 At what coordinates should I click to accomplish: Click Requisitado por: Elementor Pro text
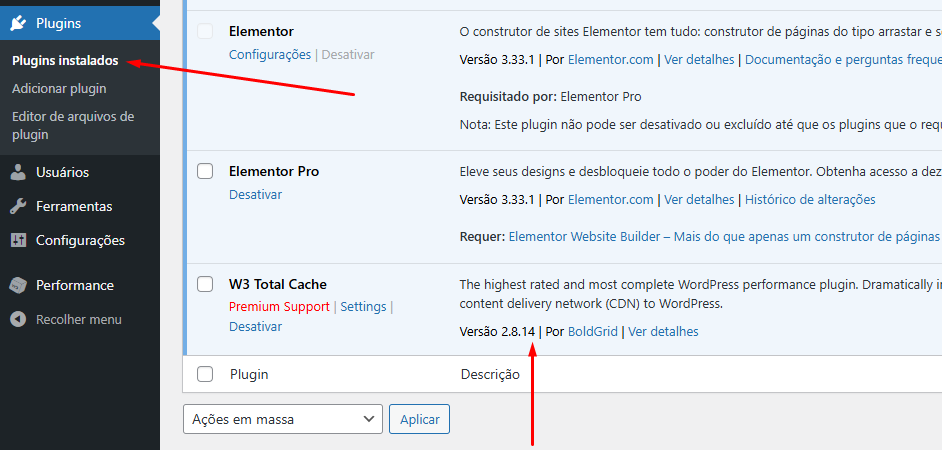pyautogui.click(x=550, y=97)
